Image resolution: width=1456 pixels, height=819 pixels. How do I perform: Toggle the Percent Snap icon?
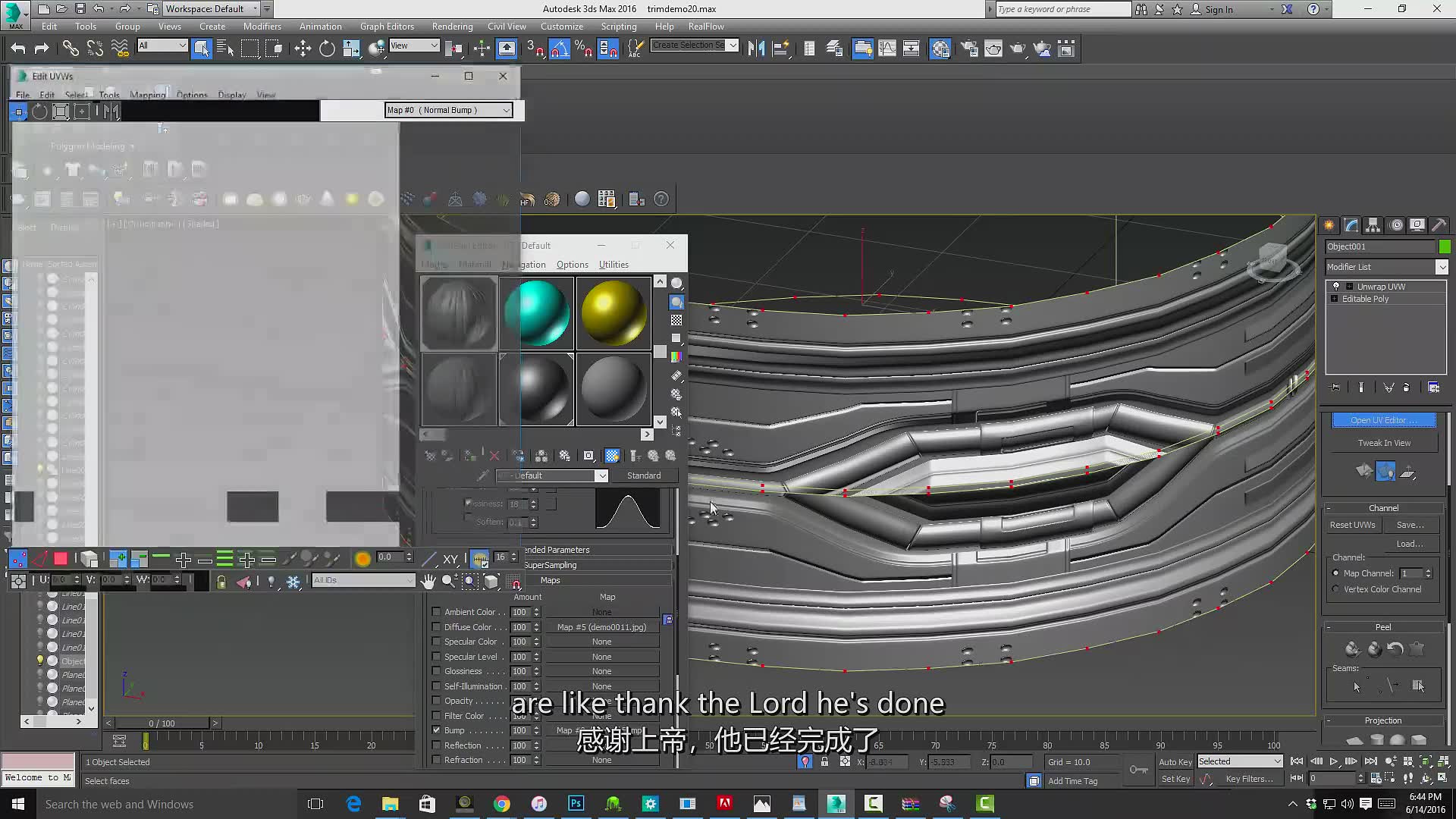pos(583,49)
